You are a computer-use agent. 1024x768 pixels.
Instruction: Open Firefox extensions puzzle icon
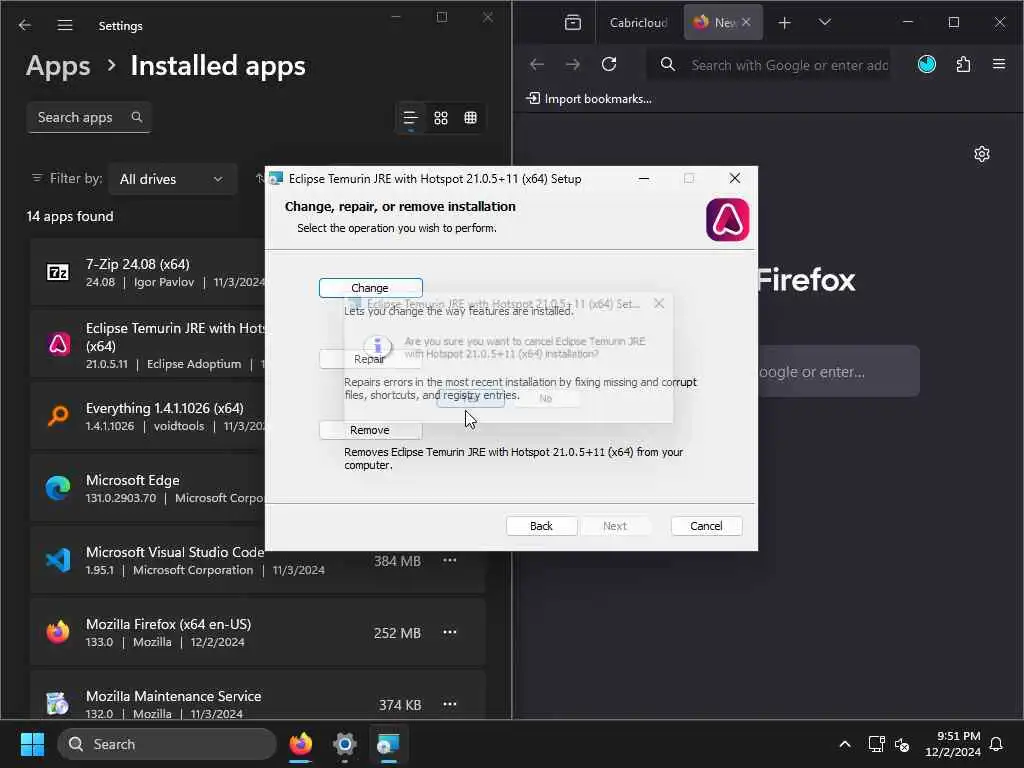point(963,64)
